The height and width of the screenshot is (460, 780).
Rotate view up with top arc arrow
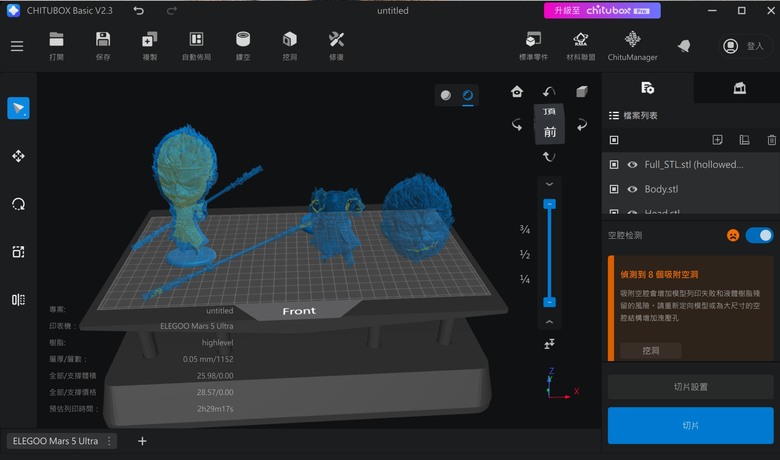(549, 92)
